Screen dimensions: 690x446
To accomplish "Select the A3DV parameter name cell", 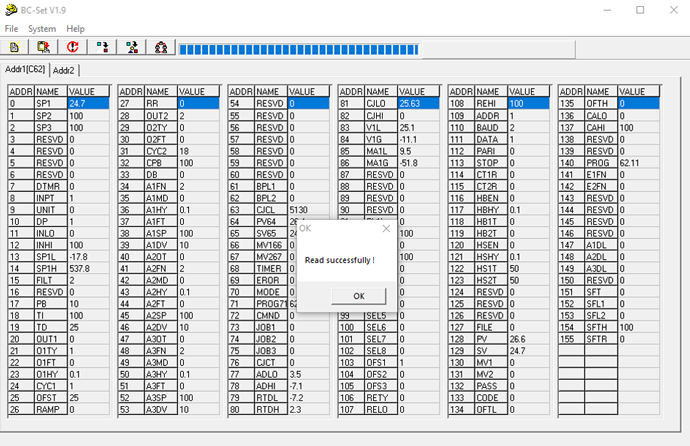I will (x=161, y=409).
